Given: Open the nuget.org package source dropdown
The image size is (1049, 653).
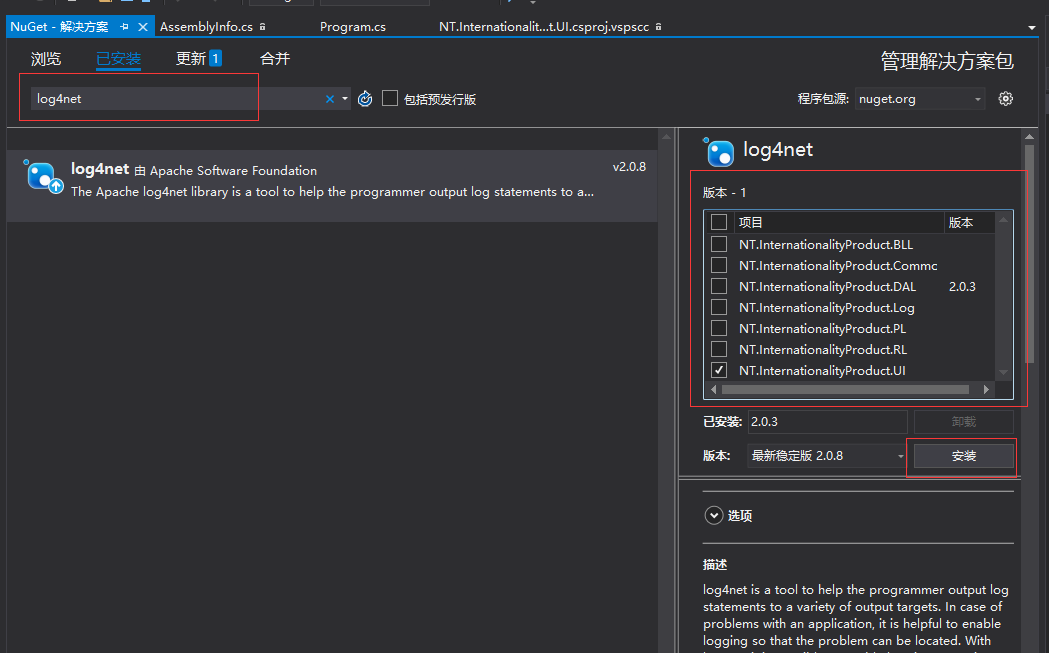Looking at the screenshot, I should click(x=977, y=99).
